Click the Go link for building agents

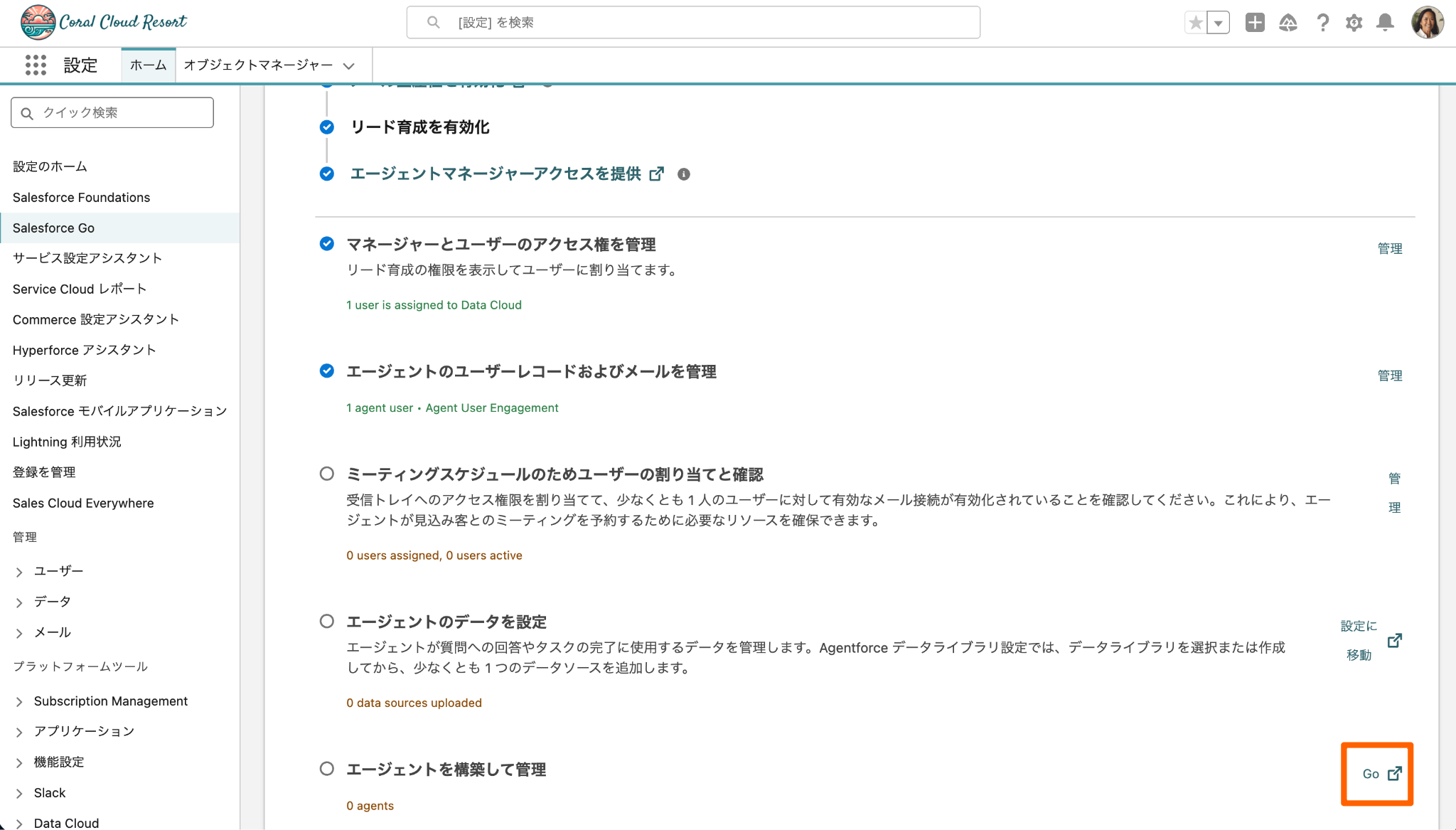tap(1381, 774)
